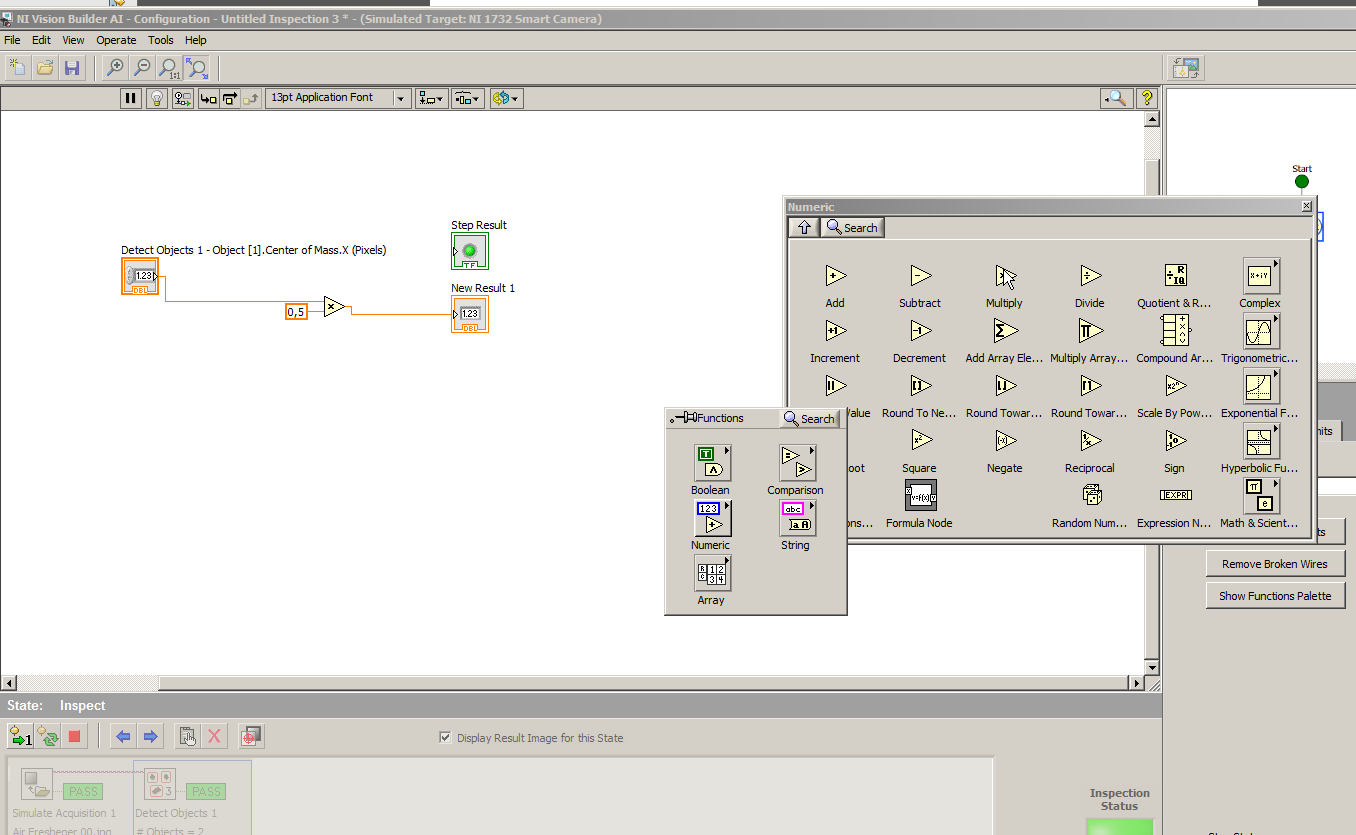The image size is (1356, 835).
Task: Select the Decrement function
Action: (920, 331)
